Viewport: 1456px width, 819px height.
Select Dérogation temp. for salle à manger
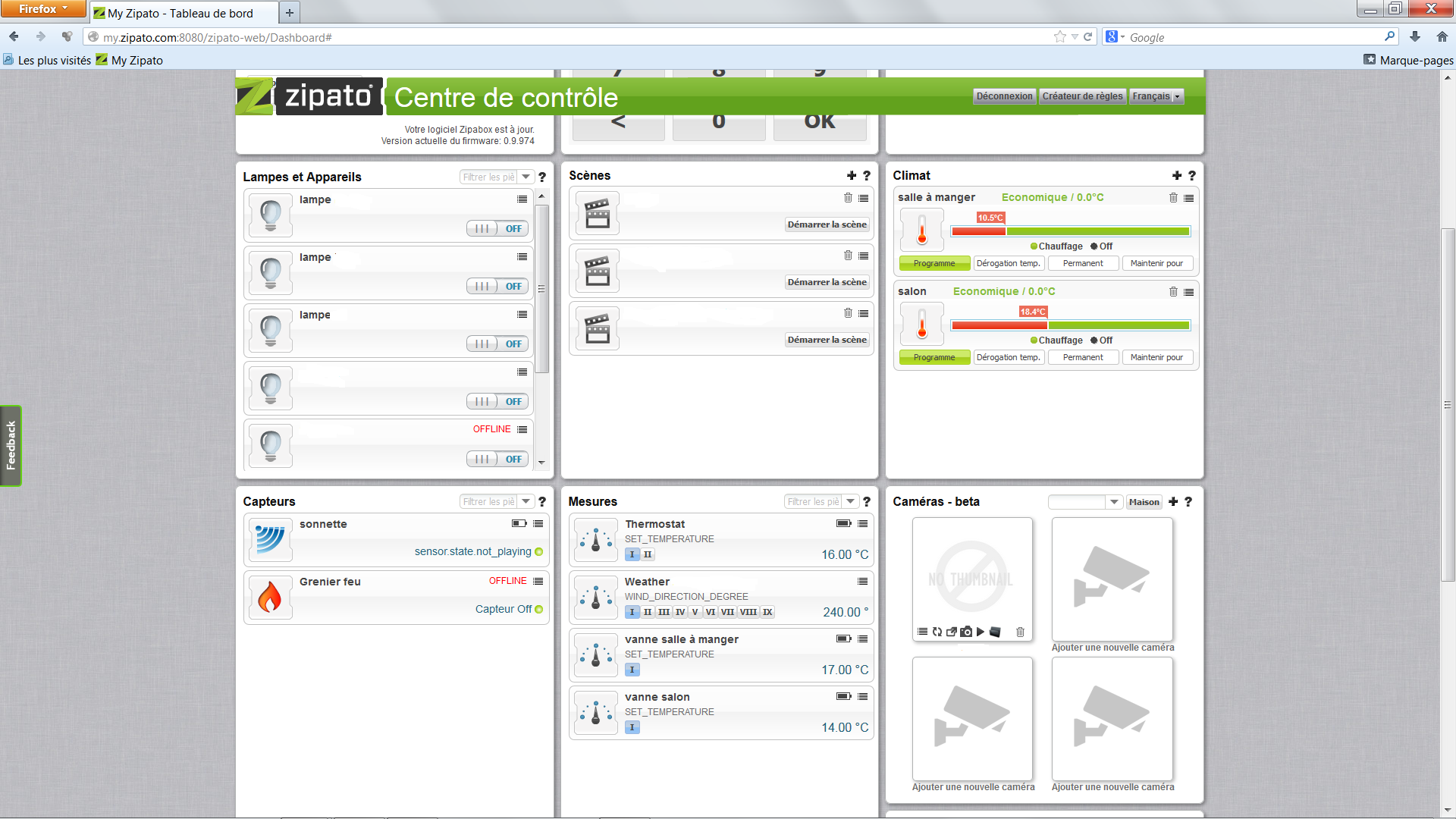[1008, 264]
